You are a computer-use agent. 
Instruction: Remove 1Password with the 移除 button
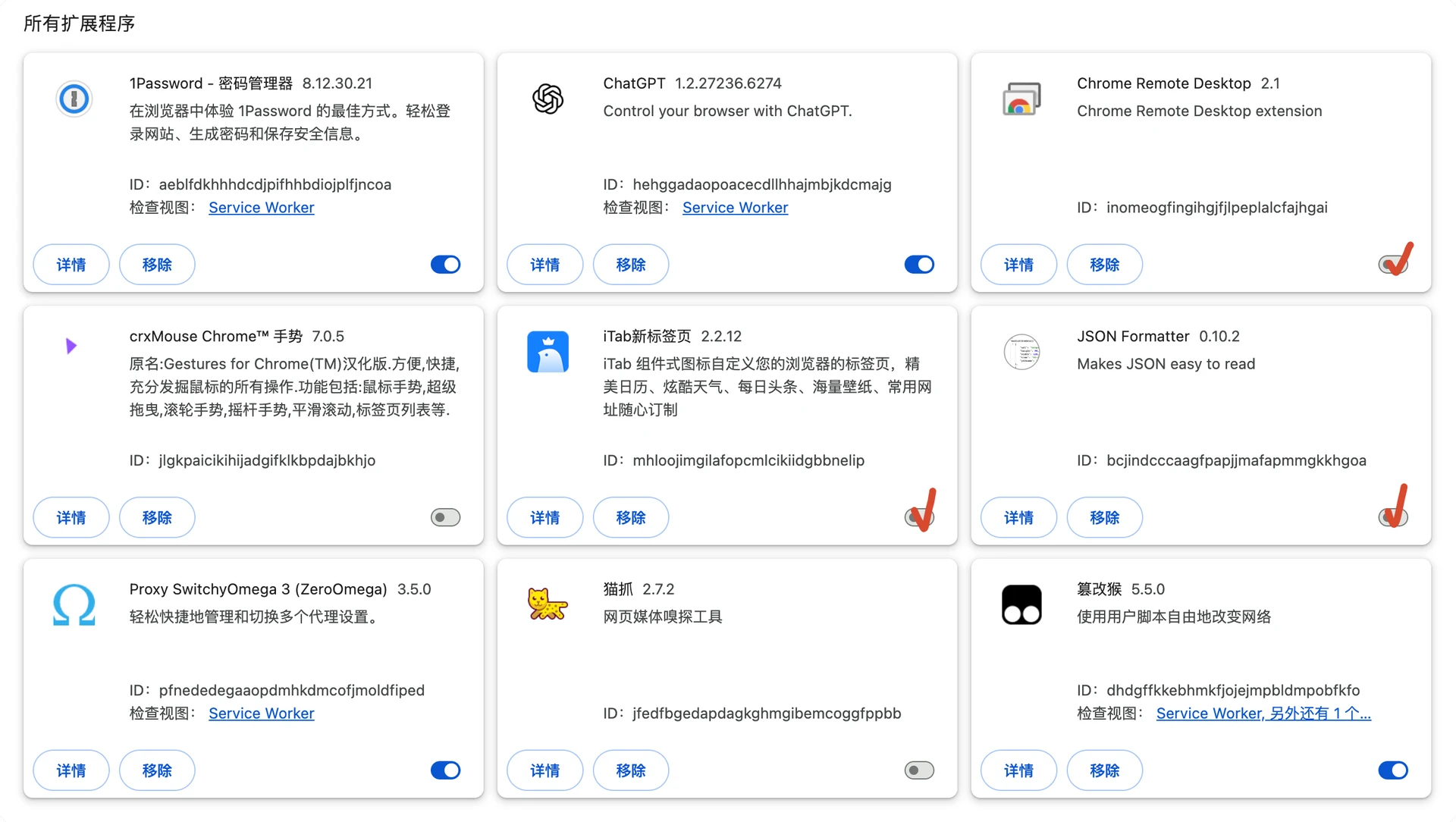click(157, 265)
